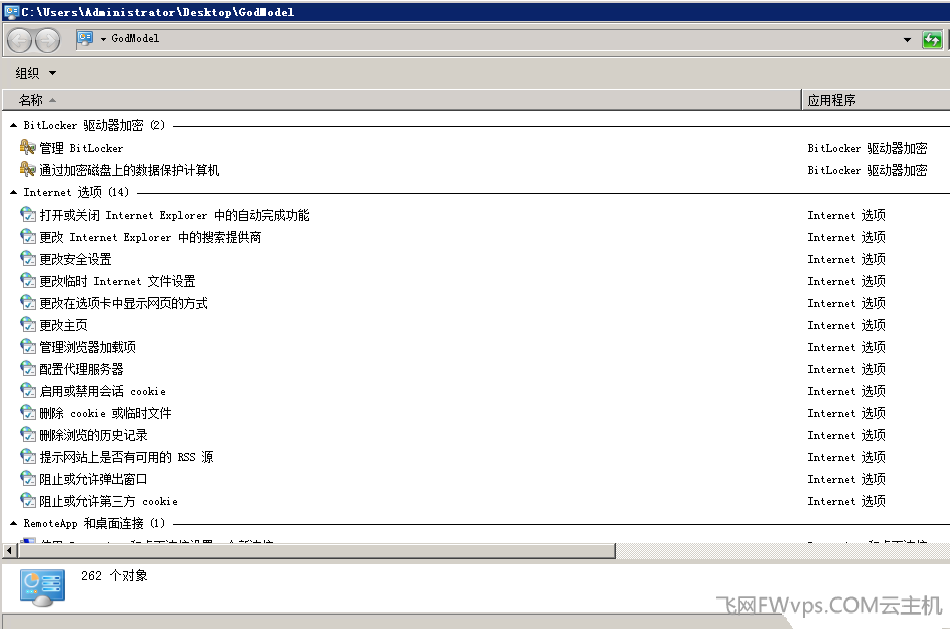Click the horizontal scrollbar left arrow
Viewport: 950px width, 629px height.
pos(9,551)
